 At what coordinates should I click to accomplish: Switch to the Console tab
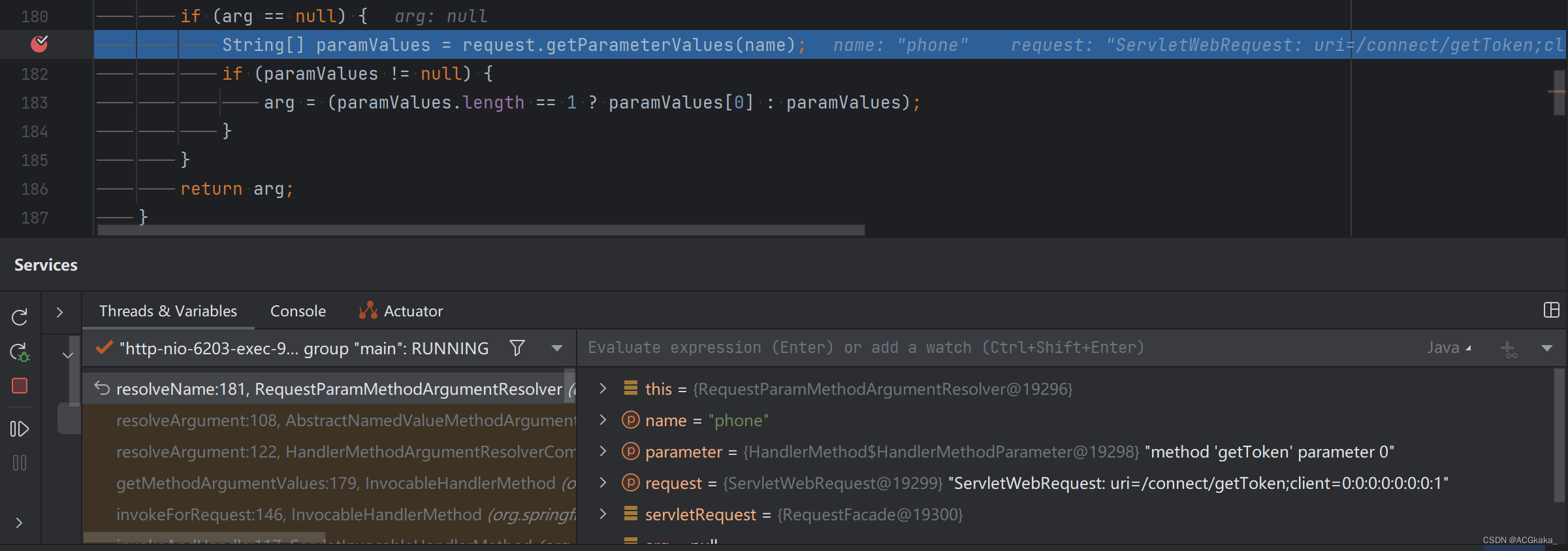coord(298,311)
